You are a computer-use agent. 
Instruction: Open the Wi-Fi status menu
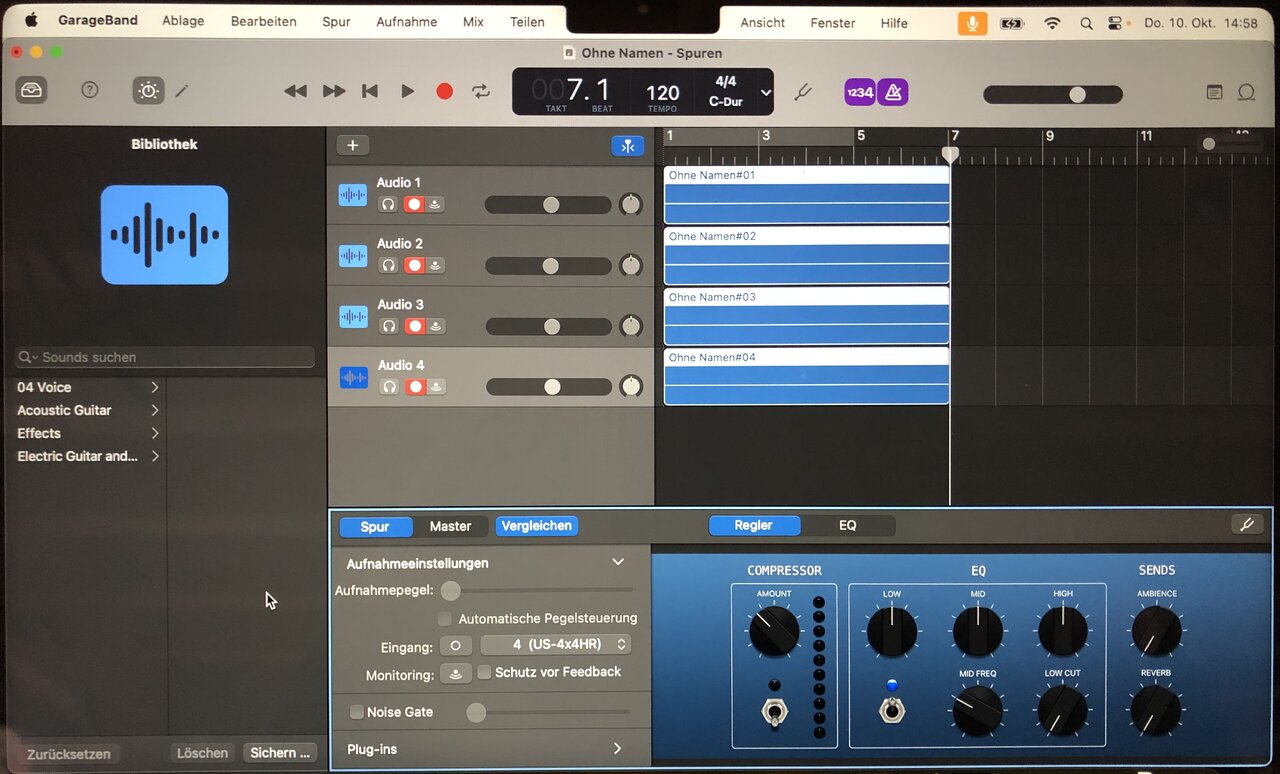(x=1052, y=23)
